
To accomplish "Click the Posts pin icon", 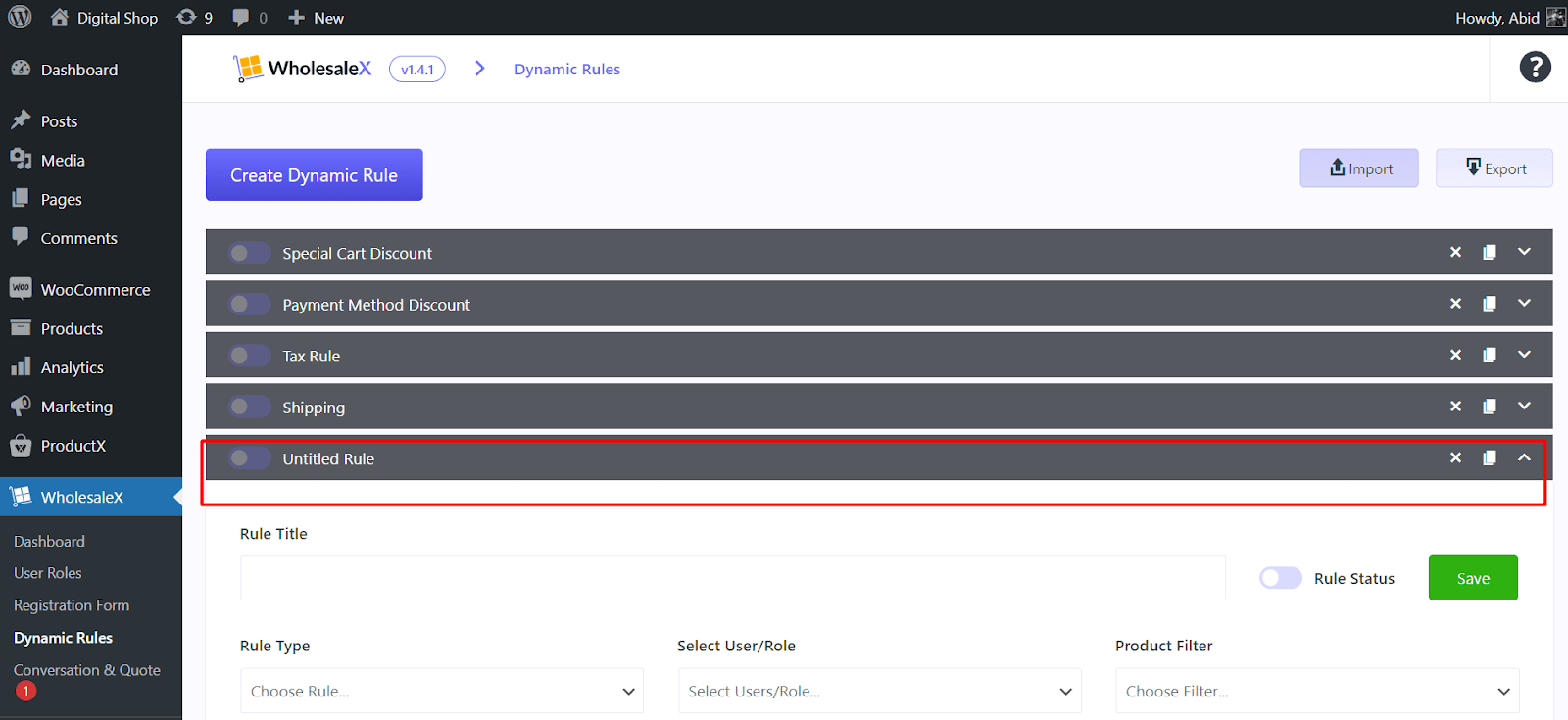I will tap(21, 120).
